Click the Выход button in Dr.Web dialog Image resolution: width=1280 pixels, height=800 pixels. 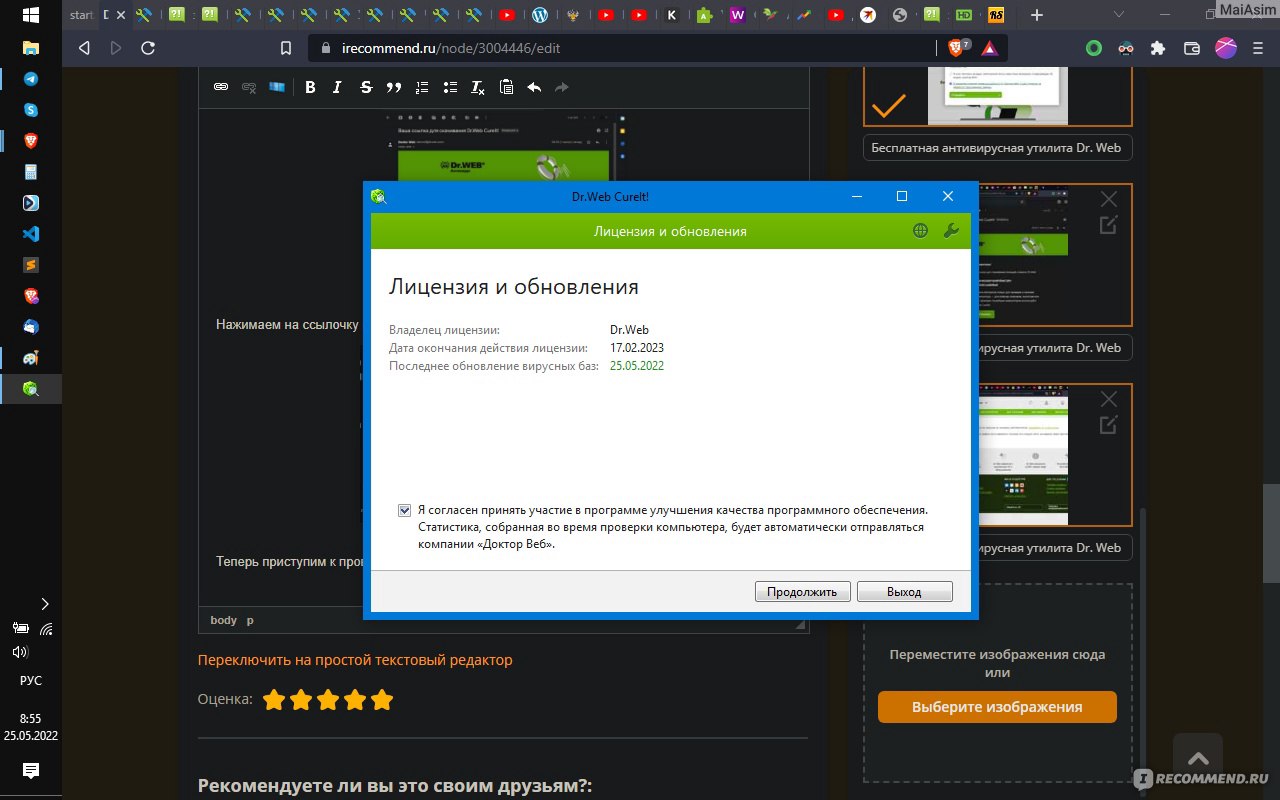(x=904, y=591)
